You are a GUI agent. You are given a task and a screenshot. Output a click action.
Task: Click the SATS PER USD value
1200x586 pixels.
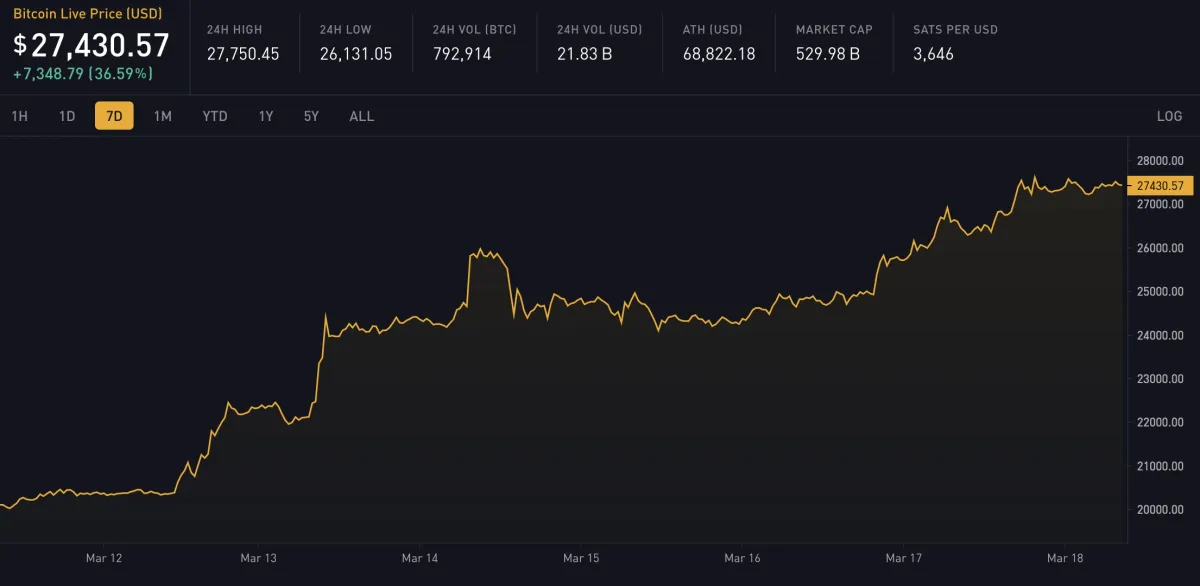click(934, 54)
